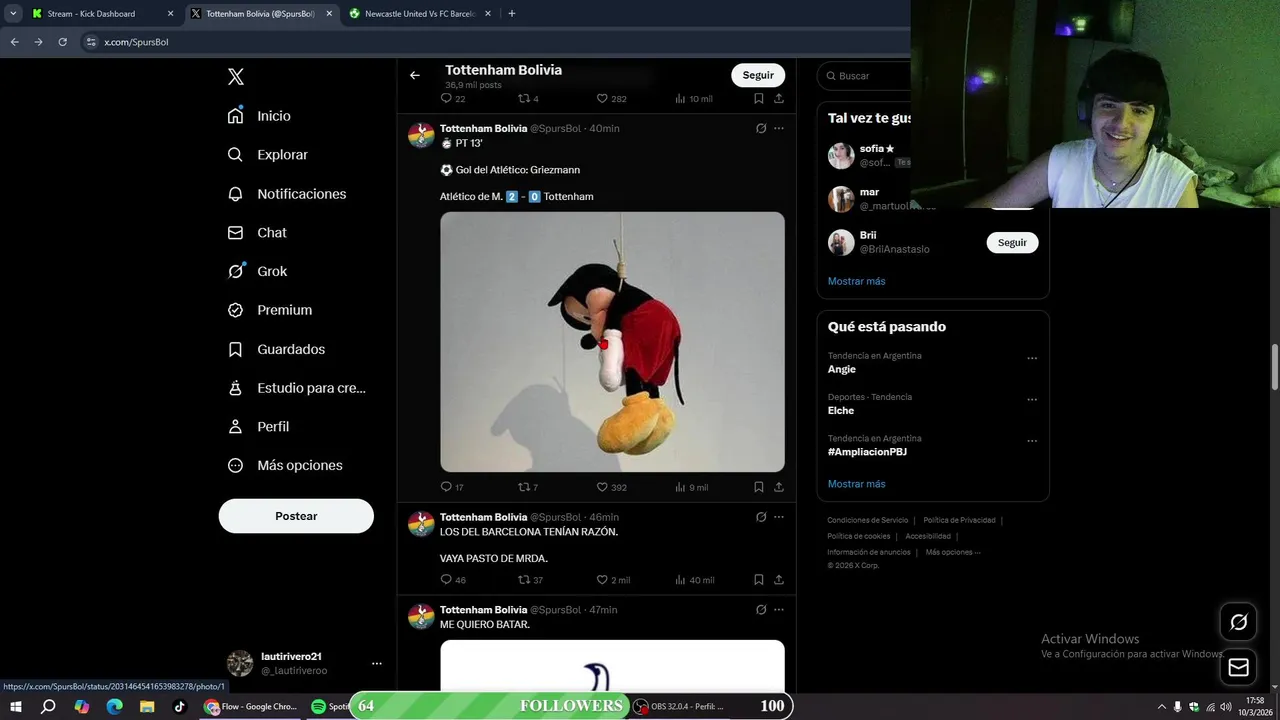Open more options on ME QUIERO BATAR post
The image size is (1280, 720).
[x=779, y=610]
